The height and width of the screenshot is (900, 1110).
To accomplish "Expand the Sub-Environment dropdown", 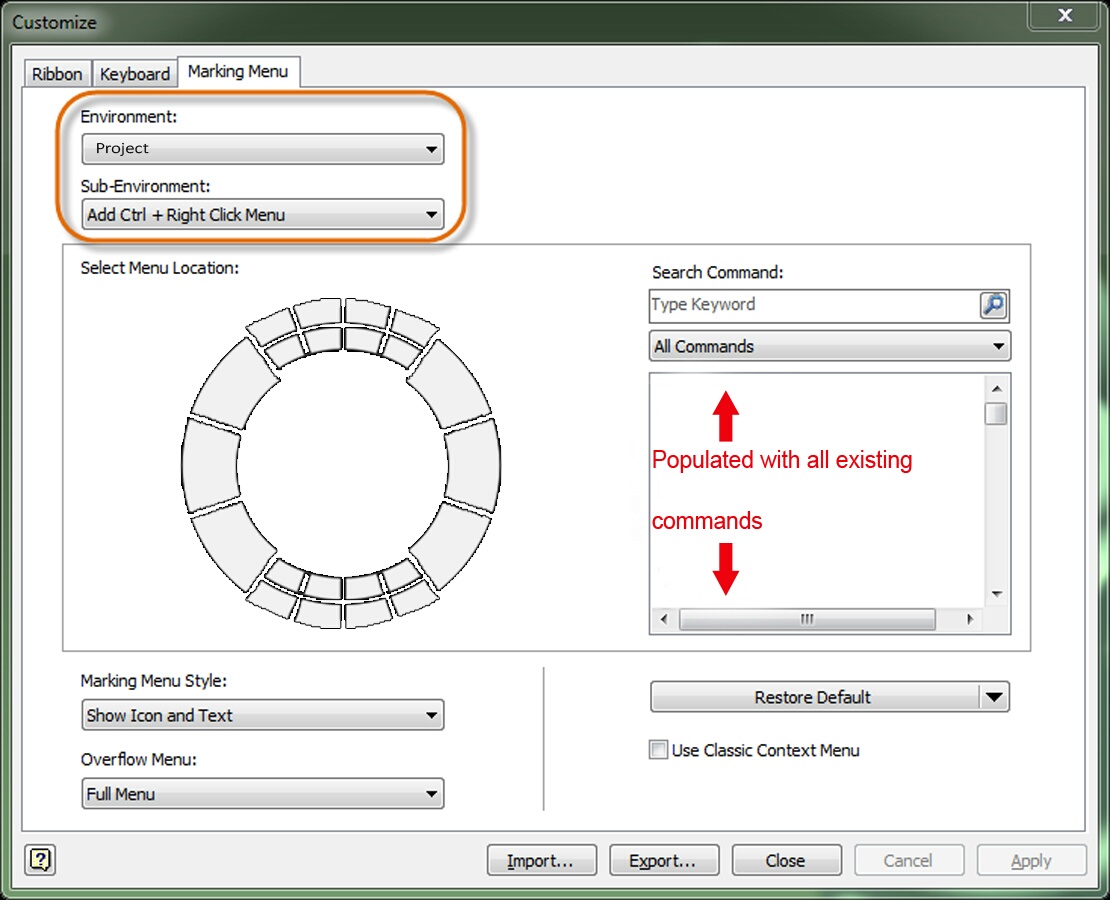I will coord(262,215).
